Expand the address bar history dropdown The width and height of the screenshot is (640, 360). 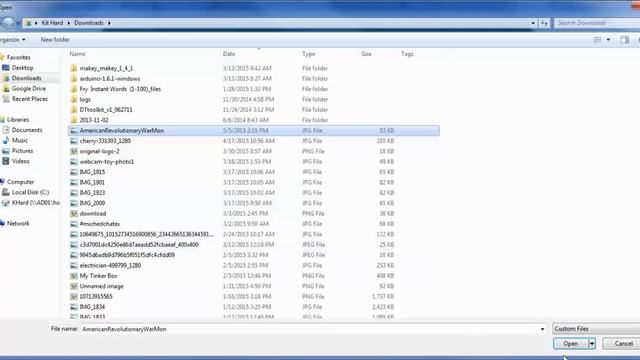click(533, 23)
